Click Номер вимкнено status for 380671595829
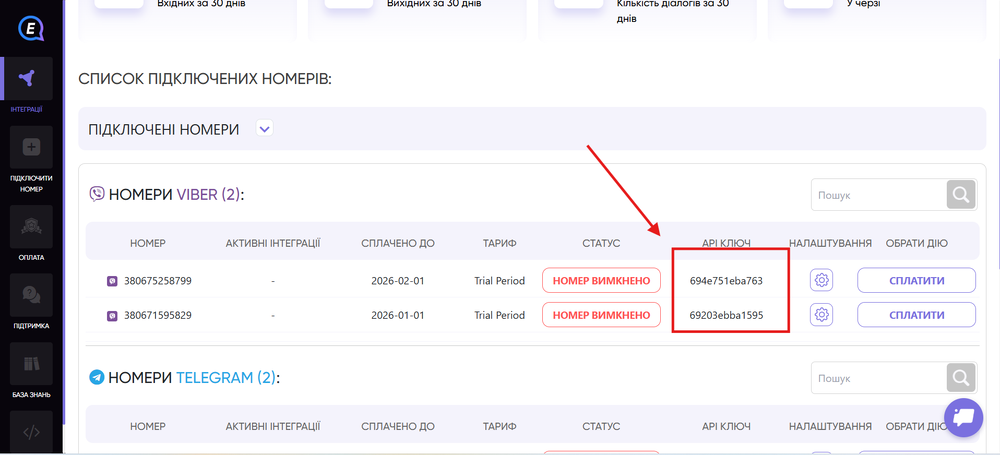 (601, 315)
